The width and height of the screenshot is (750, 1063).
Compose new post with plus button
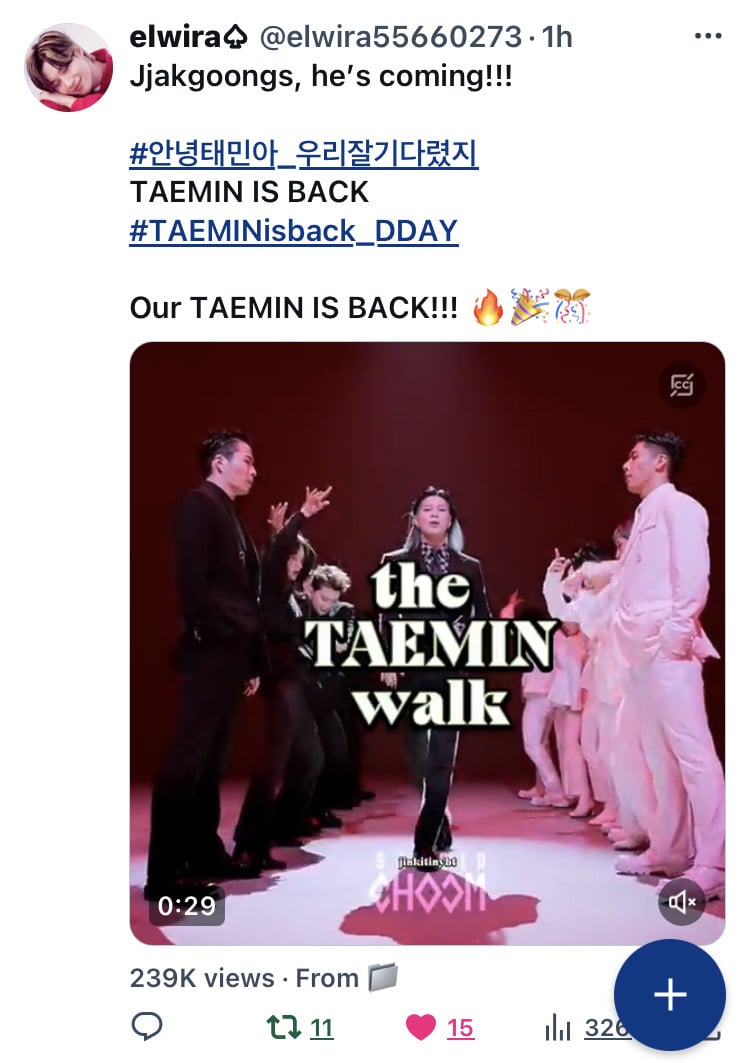click(x=670, y=995)
